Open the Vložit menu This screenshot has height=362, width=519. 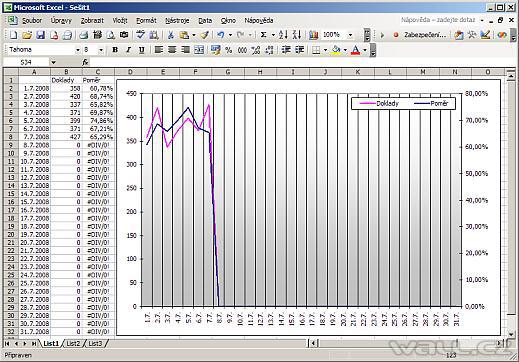120,21
